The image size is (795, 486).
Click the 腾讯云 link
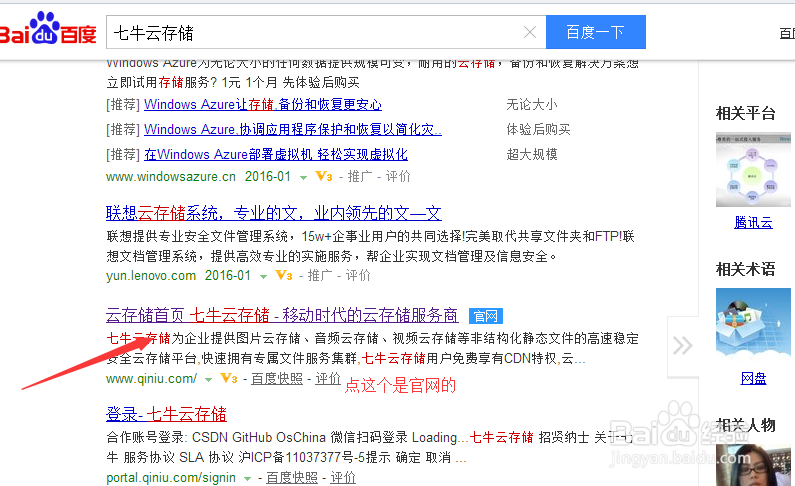click(x=753, y=222)
